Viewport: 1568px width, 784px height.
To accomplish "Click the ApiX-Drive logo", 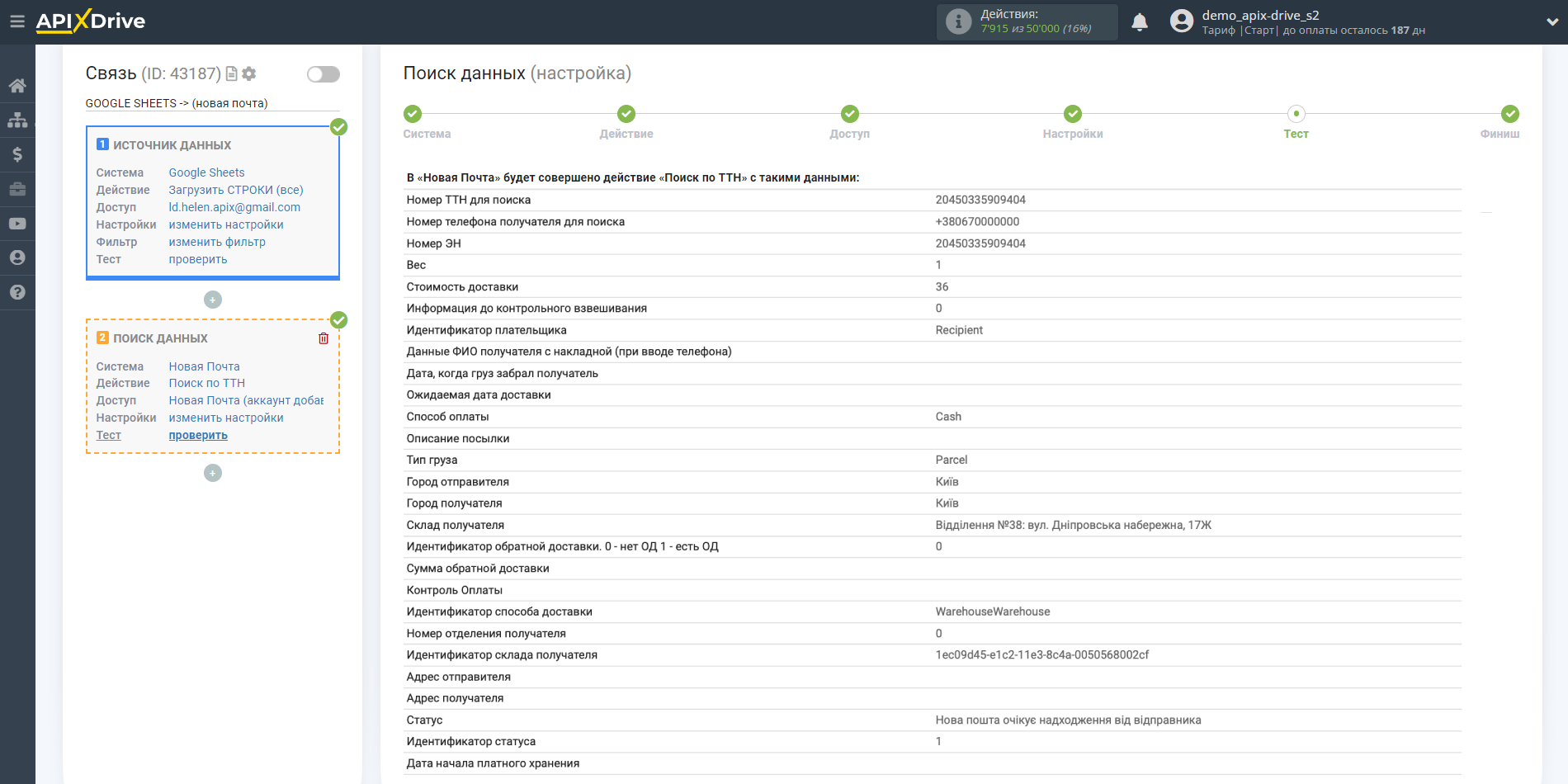I will click(91, 21).
